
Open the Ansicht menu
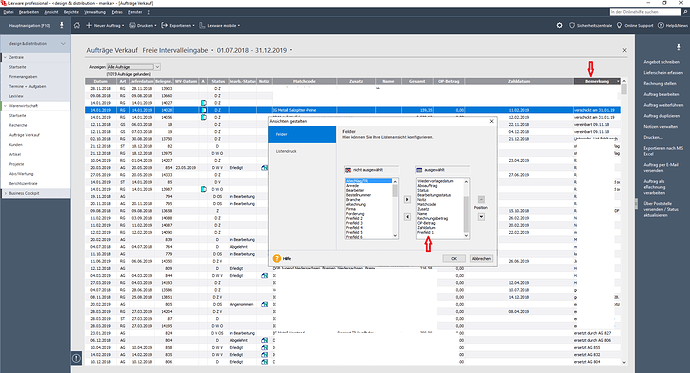click(x=51, y=12)
